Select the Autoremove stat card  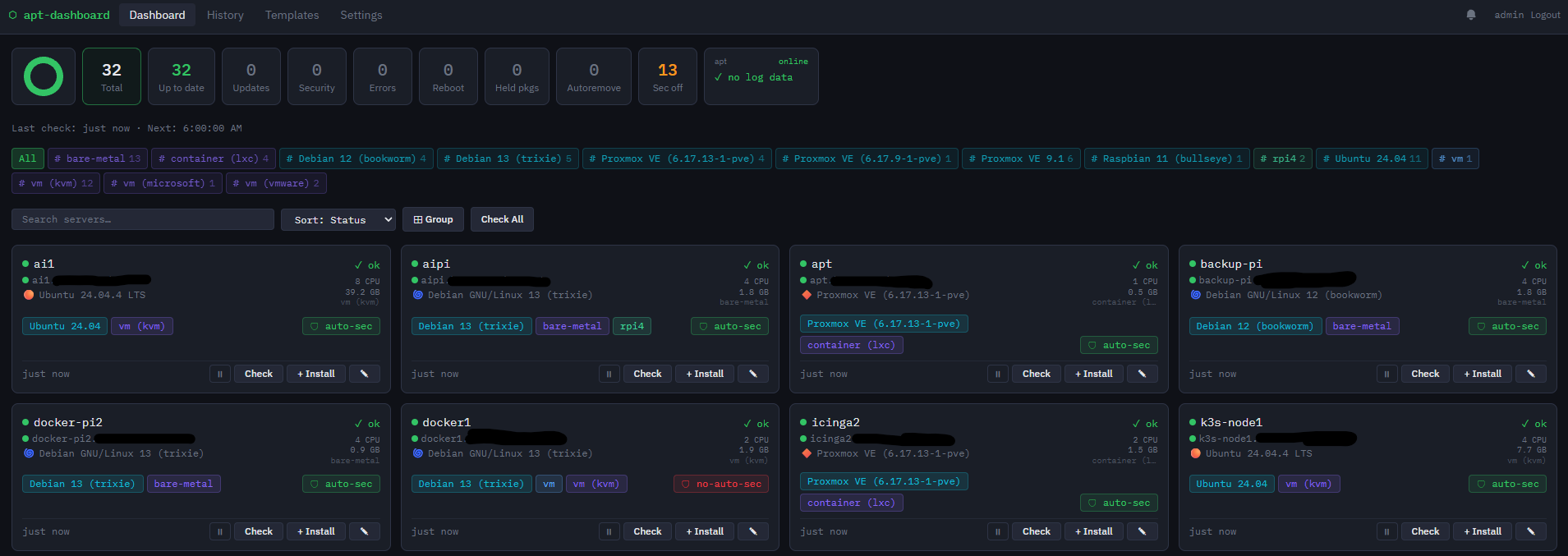click(x=594, y=76)
